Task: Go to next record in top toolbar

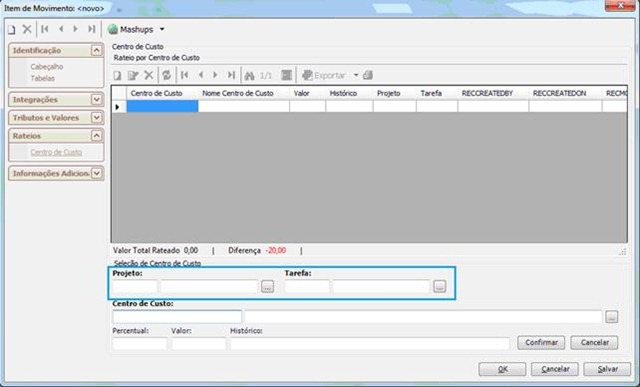Action: pos(76,29)
